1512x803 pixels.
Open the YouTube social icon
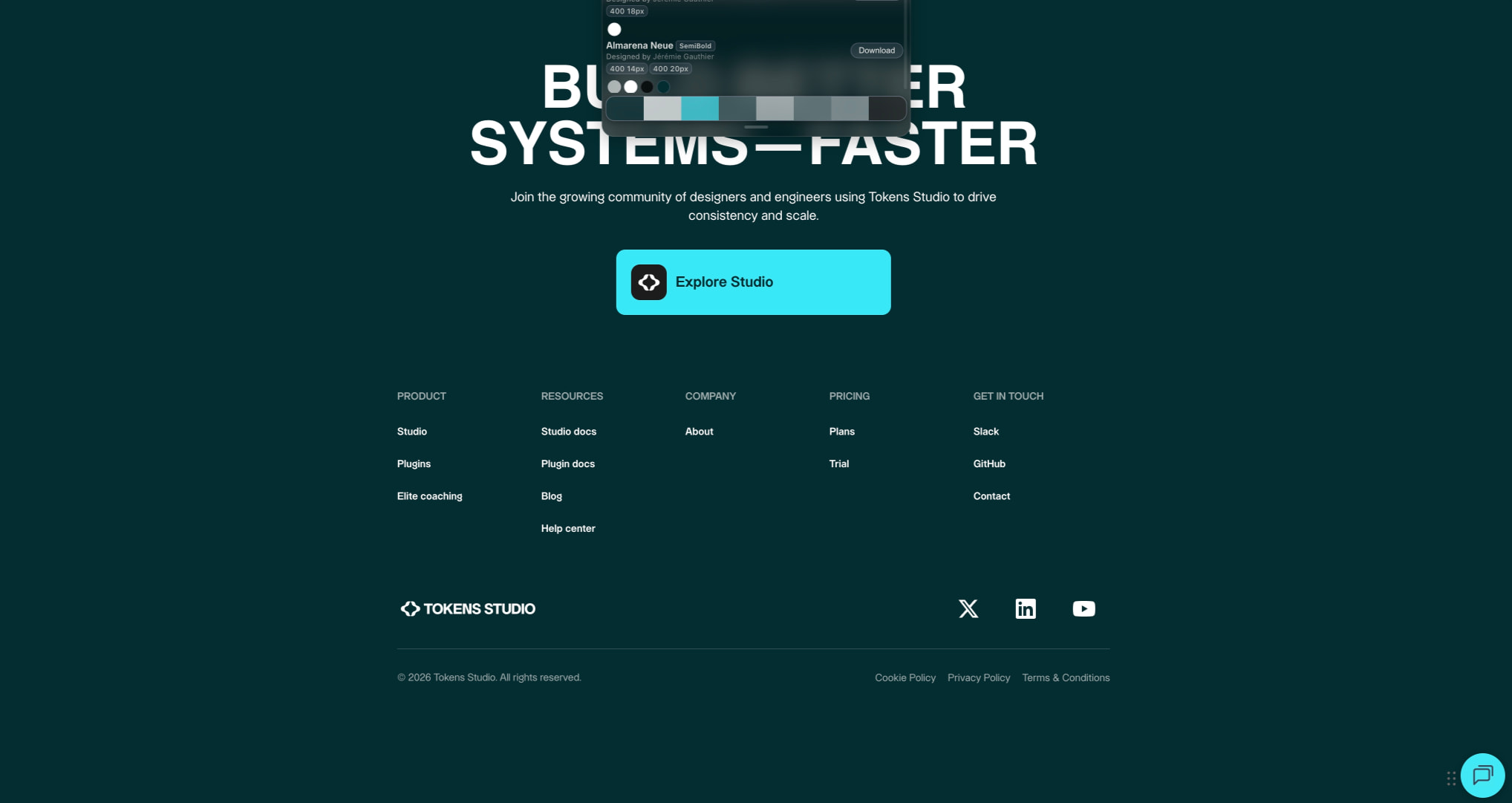1084,609
